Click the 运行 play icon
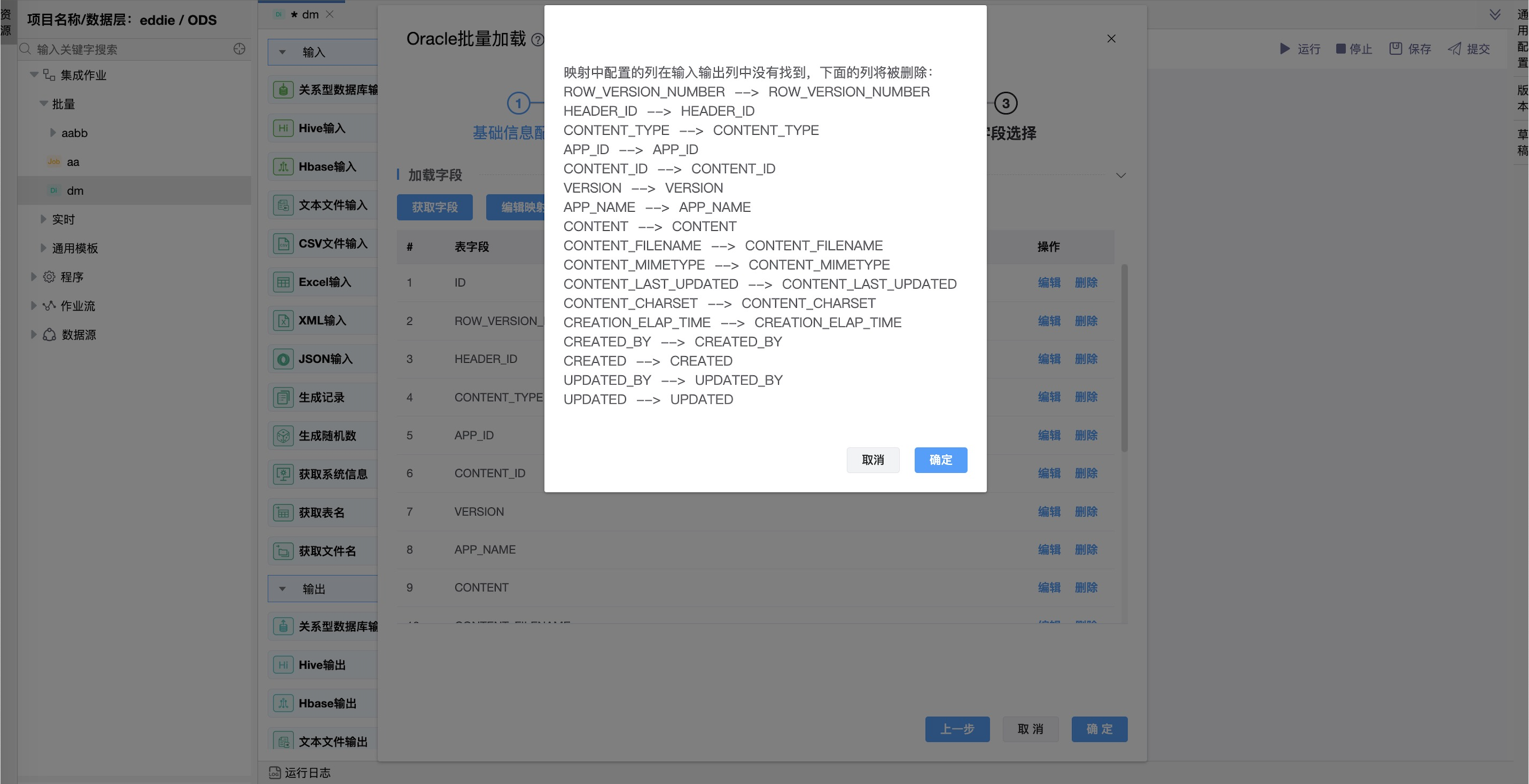The image size is (1529, 784). click(x=1284, y=49)
